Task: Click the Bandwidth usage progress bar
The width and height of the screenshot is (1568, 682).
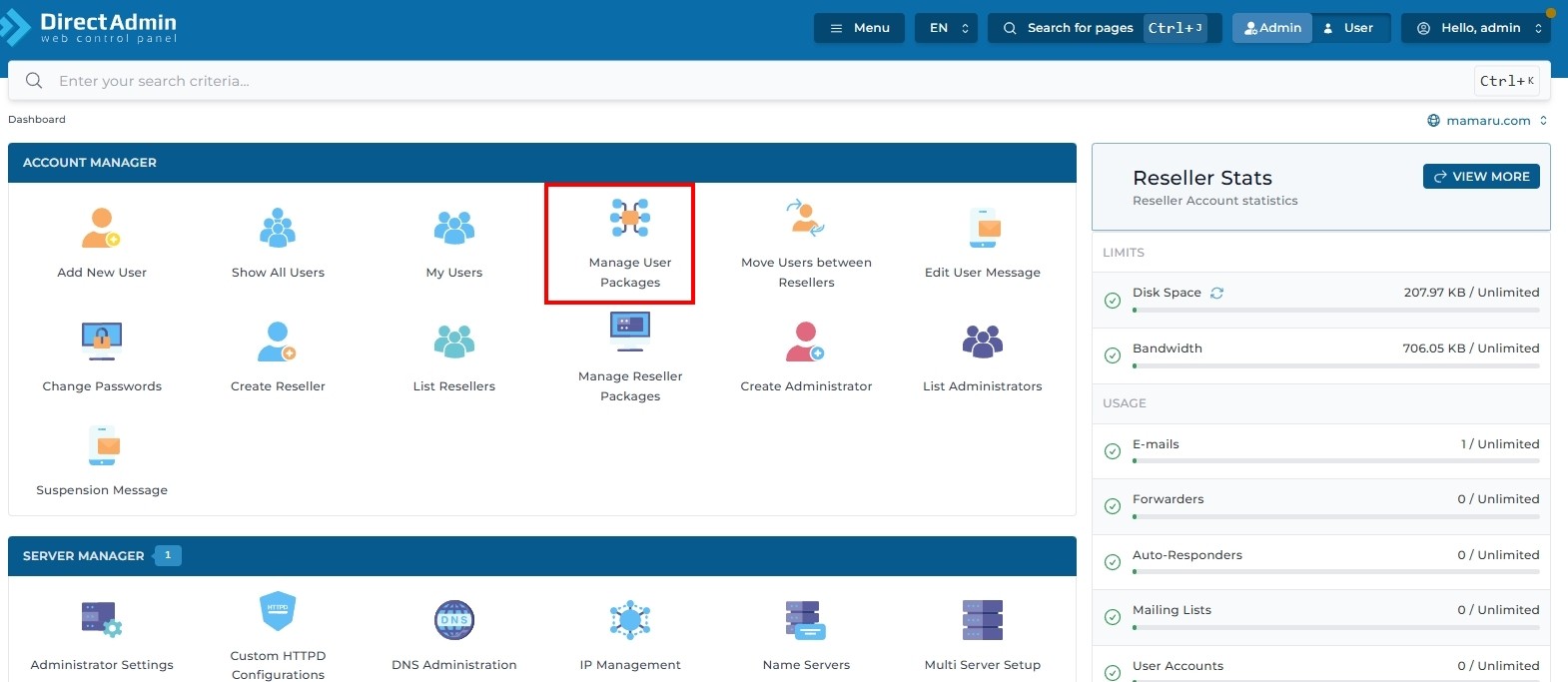Action: 1335,366
